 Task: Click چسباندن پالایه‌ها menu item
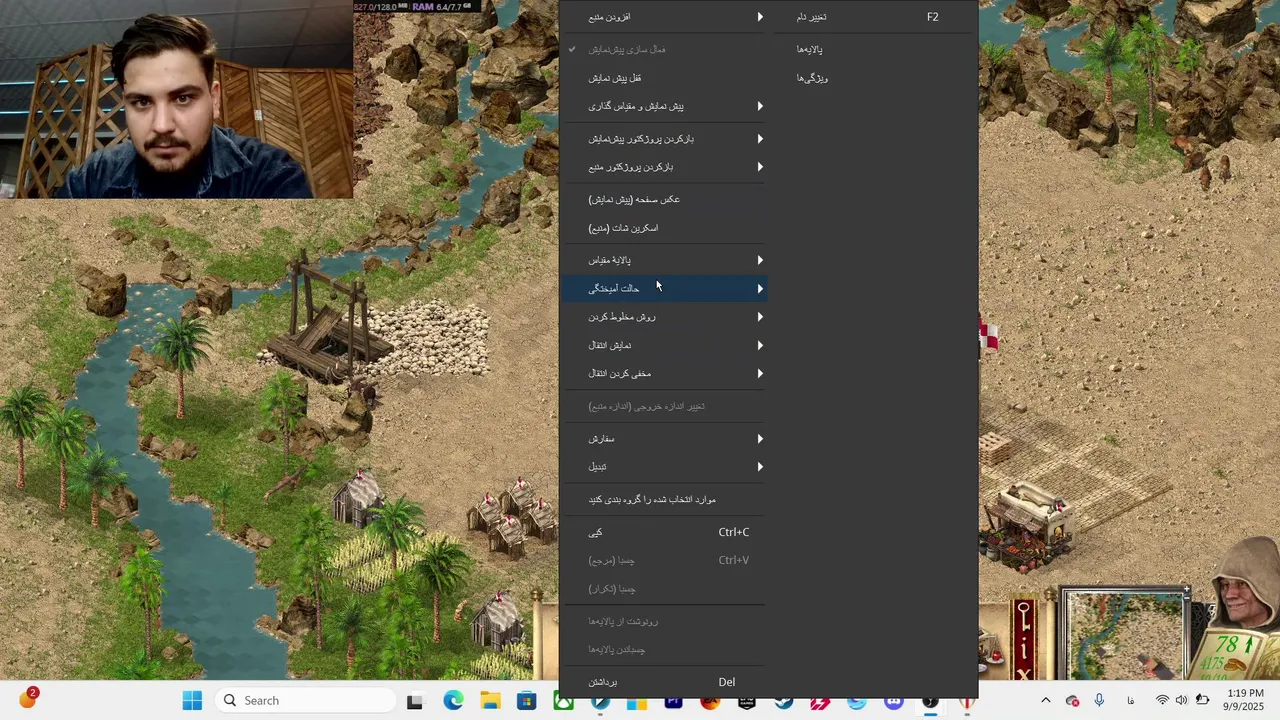665,650
